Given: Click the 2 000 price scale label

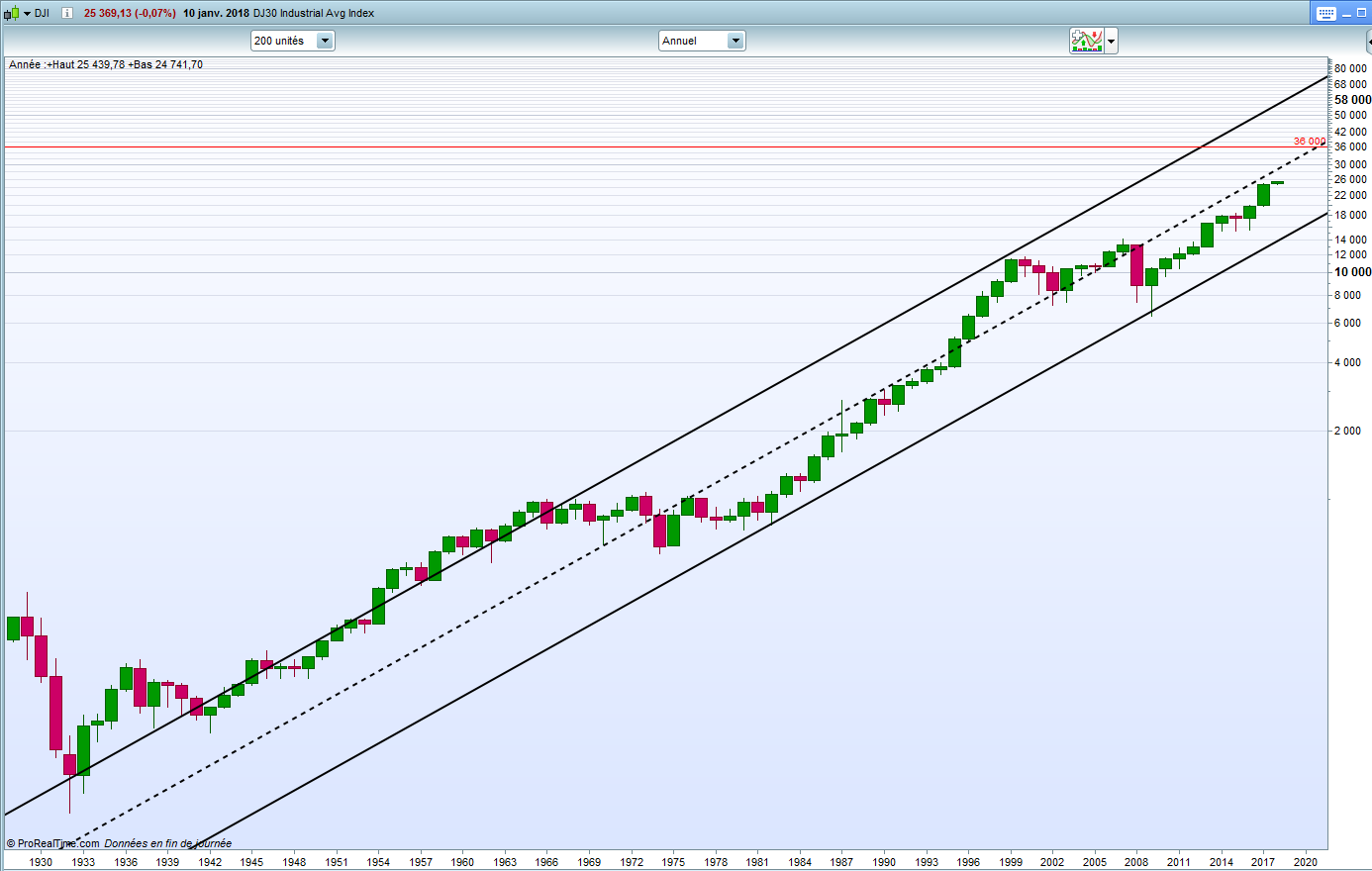Looking at the screenshot, I should [1347, 431].
